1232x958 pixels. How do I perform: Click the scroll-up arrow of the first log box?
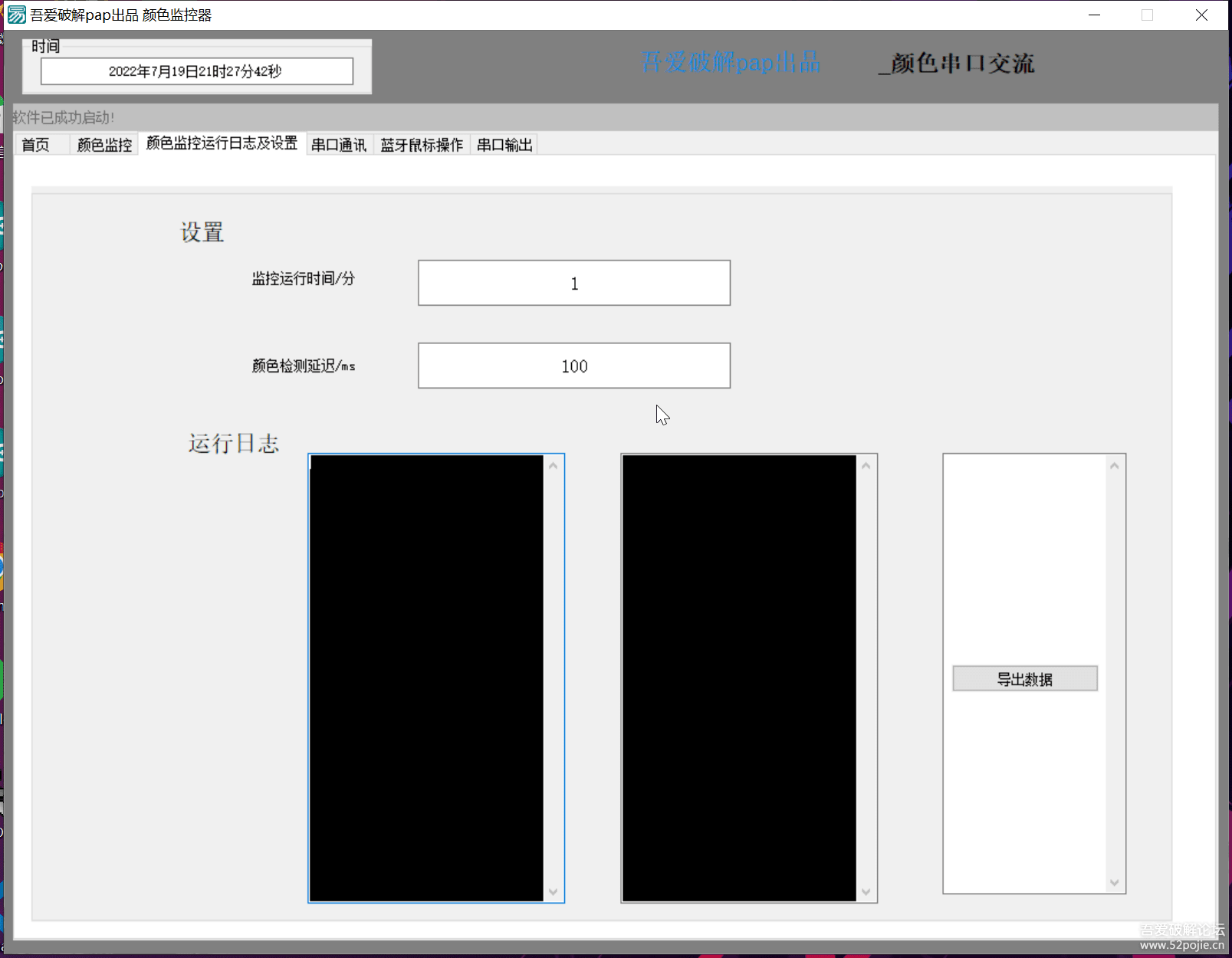coord(554,465)
